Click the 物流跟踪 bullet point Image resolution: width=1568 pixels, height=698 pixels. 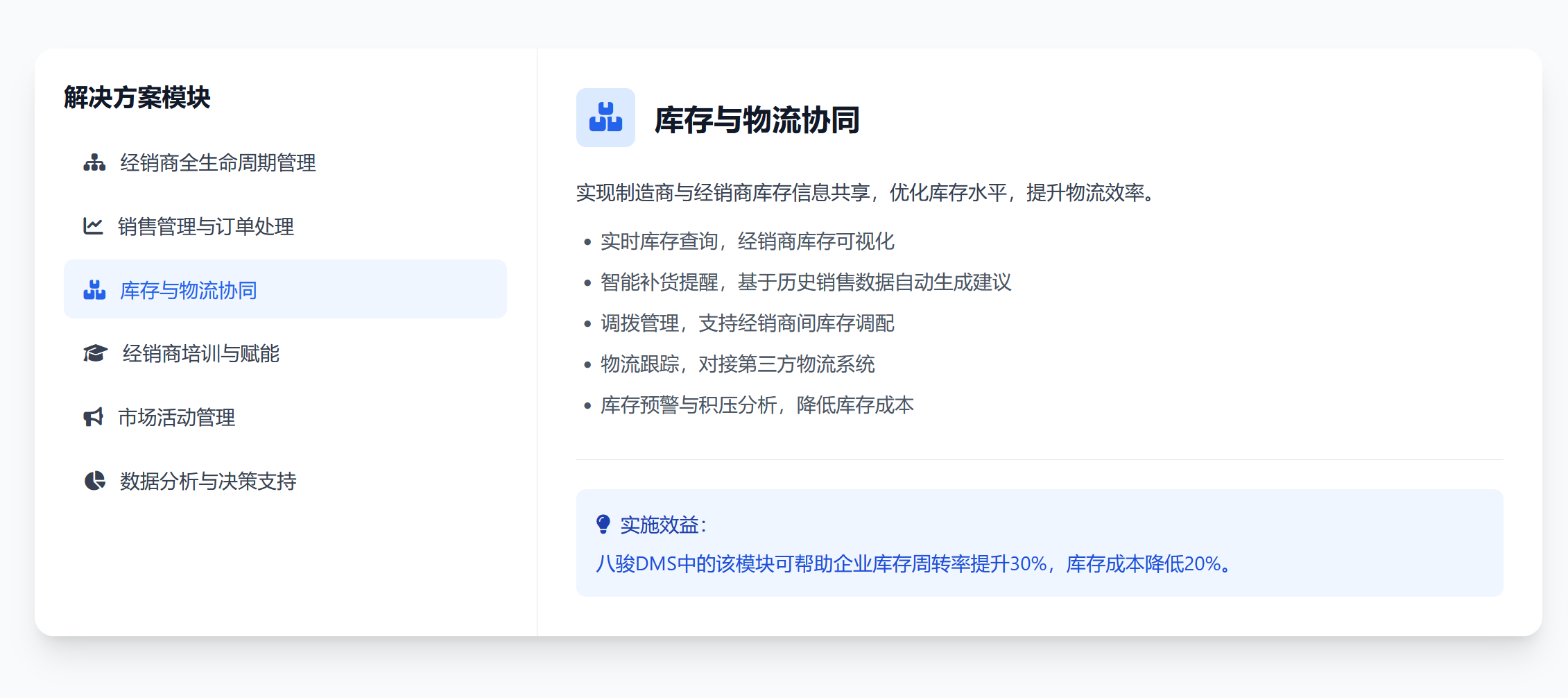(737, 364)
